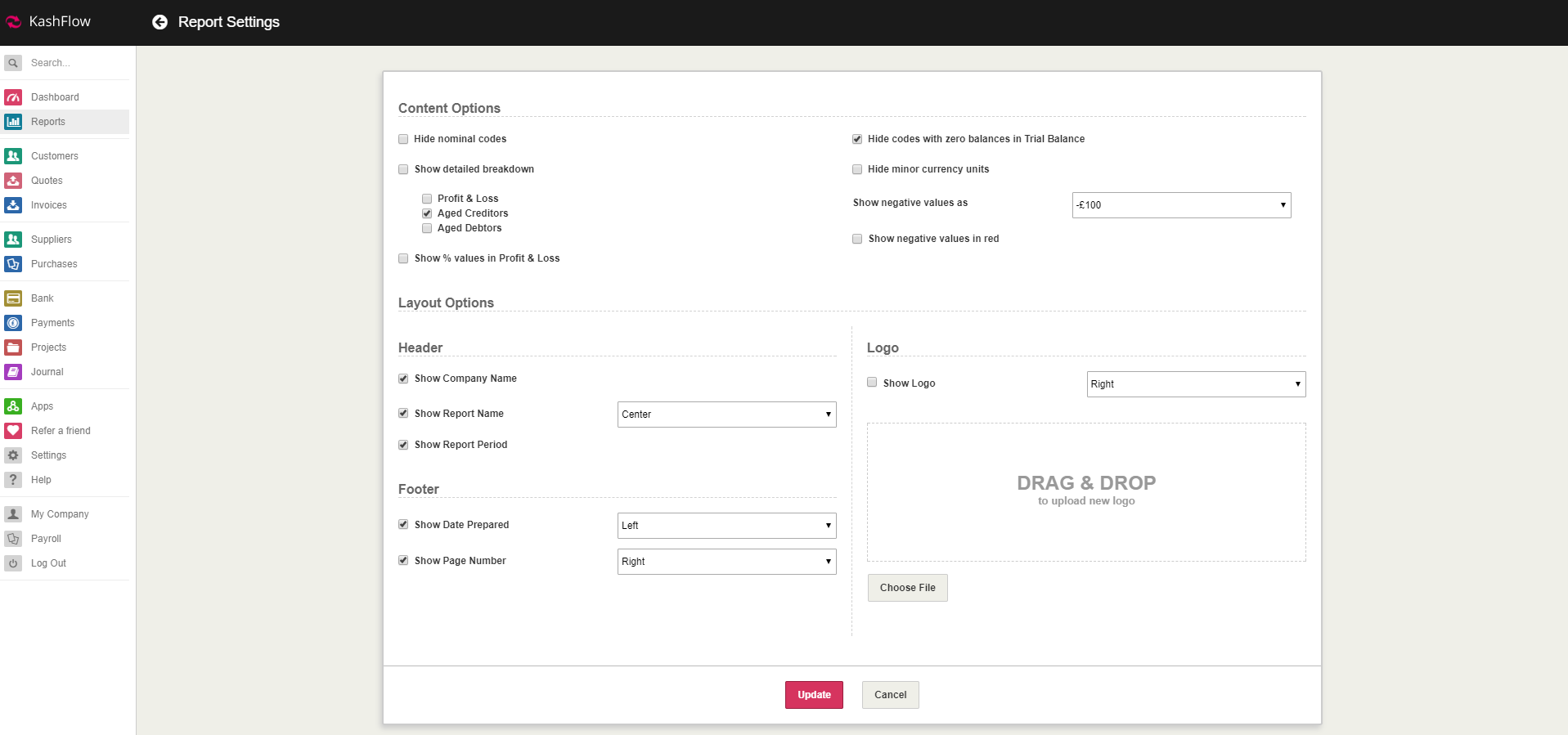Tick the Show Logo checkbox
The image size is (1568, 735).
pyautogui.click(x=872, y=383)
